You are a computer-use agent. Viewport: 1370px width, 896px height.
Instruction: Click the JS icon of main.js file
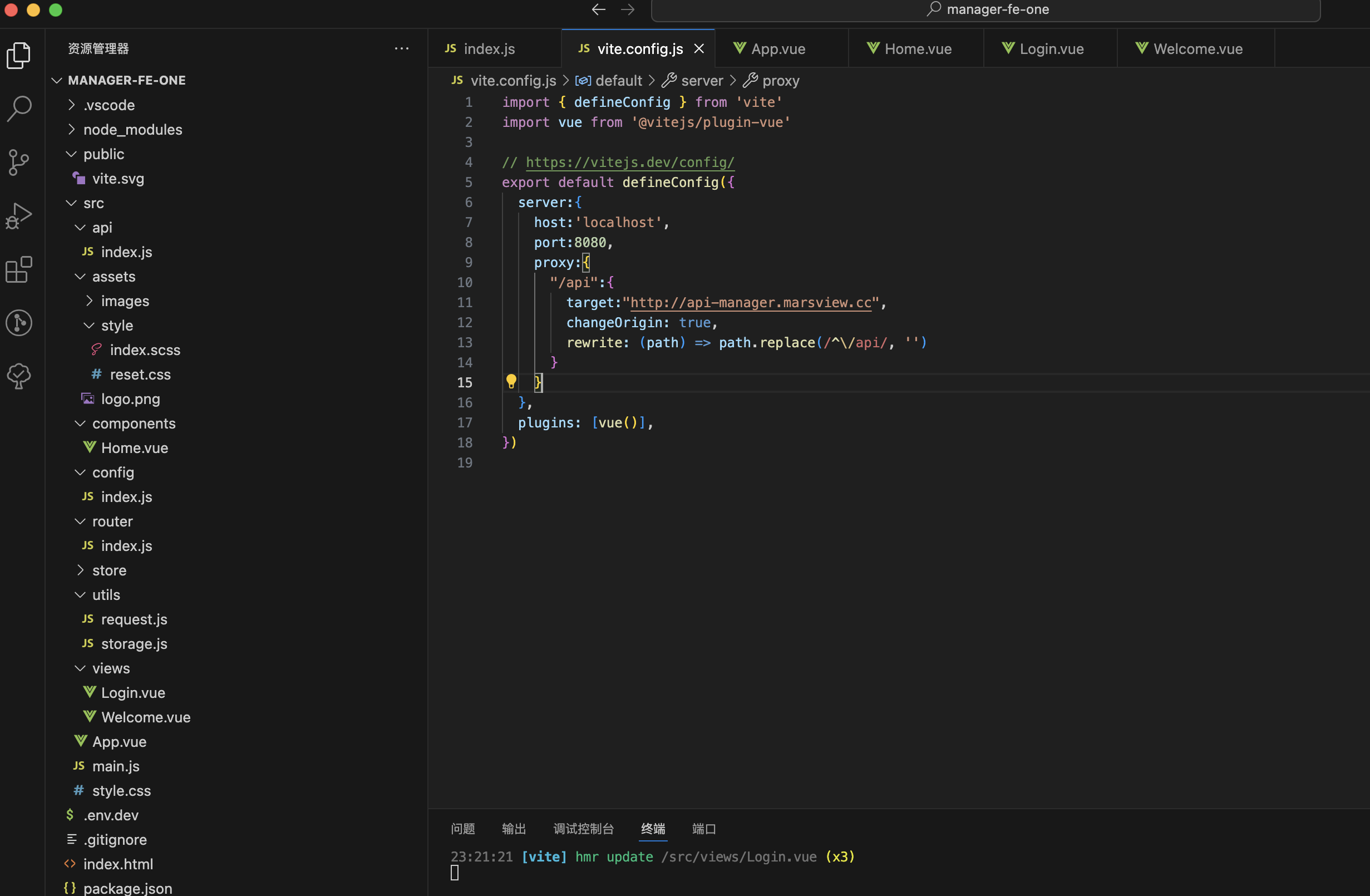click(79, 766)
